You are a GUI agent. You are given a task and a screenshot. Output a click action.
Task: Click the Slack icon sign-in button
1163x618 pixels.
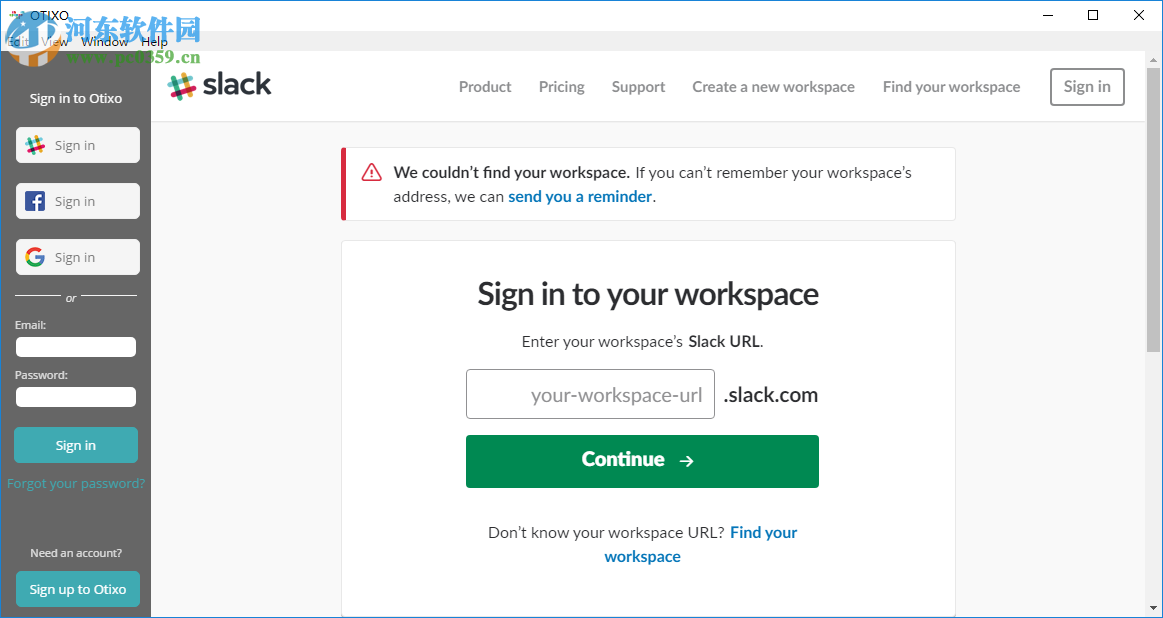(x=77, y=145)
